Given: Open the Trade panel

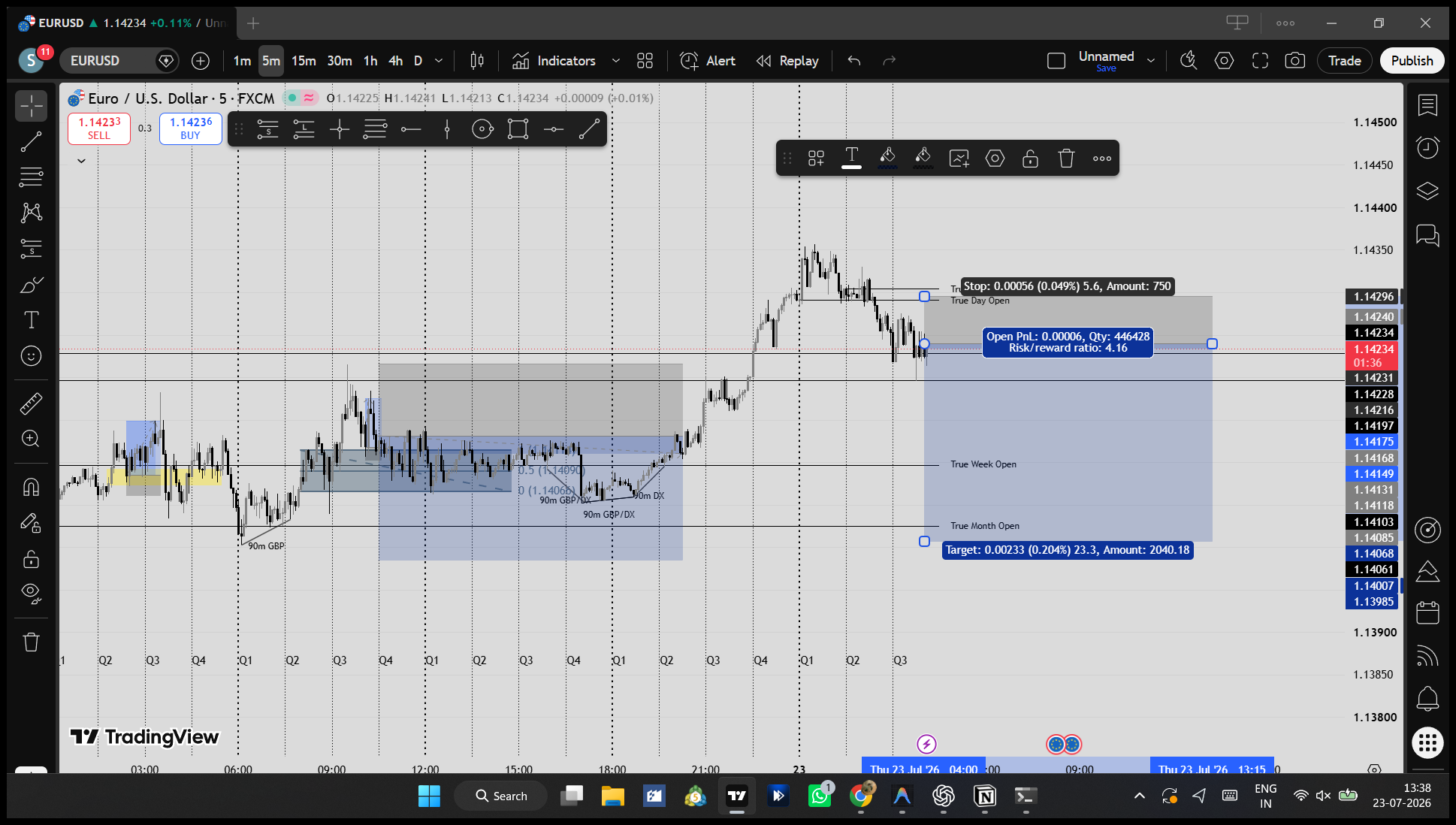Looking at the screenshot, I should tap(1345, 61).
